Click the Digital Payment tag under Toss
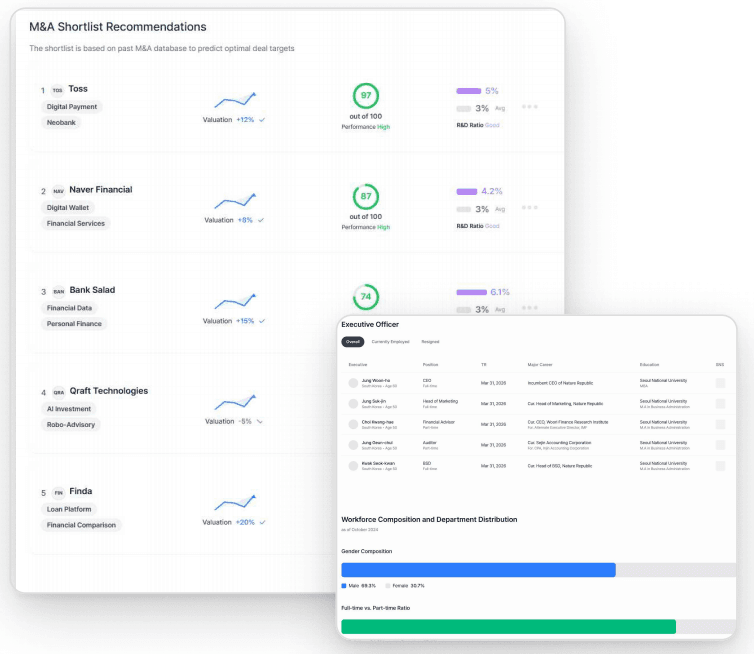The height and width of the screenshot is (654, 754). point(72,107)
